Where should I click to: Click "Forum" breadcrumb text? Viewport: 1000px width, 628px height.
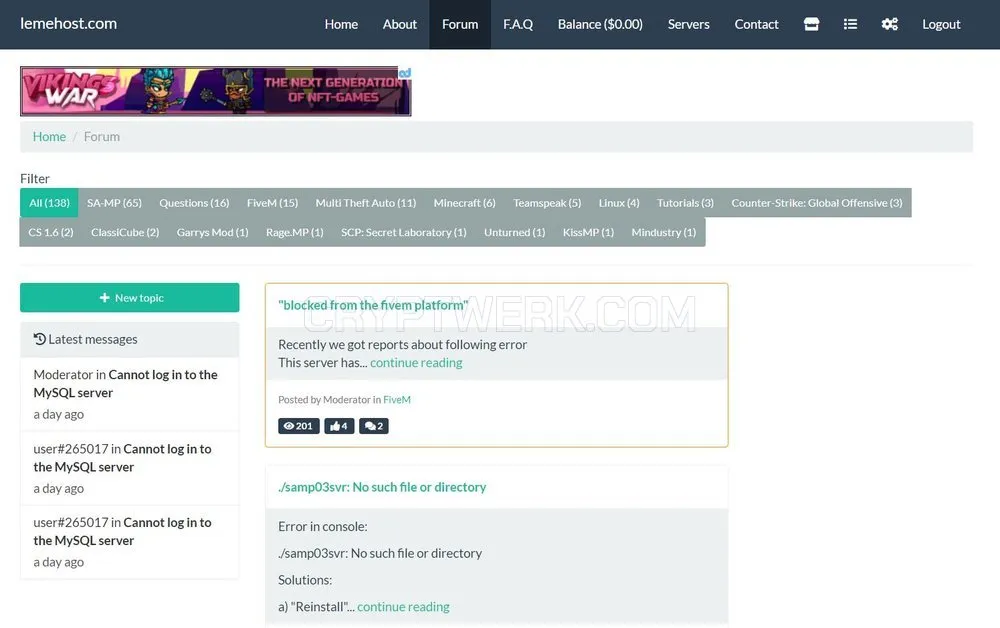coord(101,136)
